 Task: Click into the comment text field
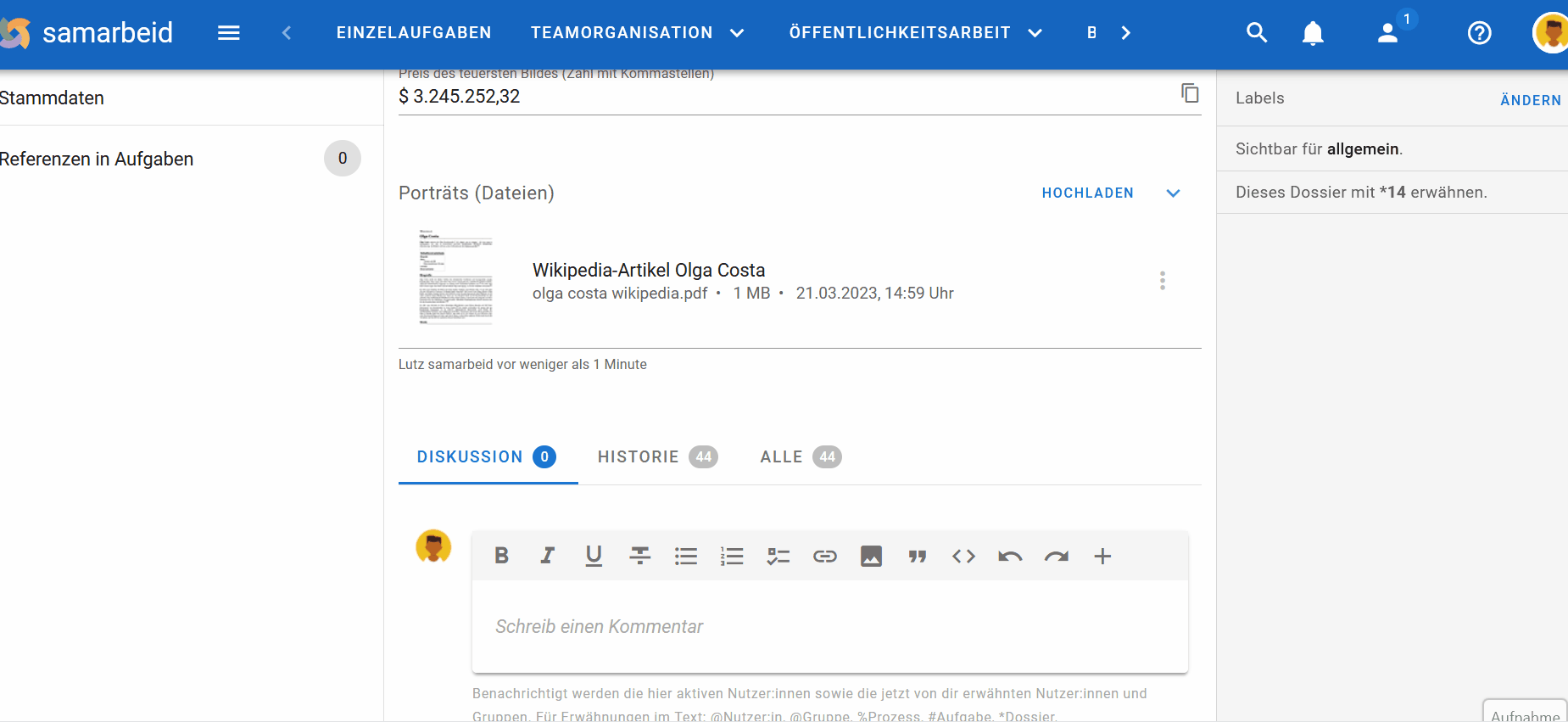829,627
